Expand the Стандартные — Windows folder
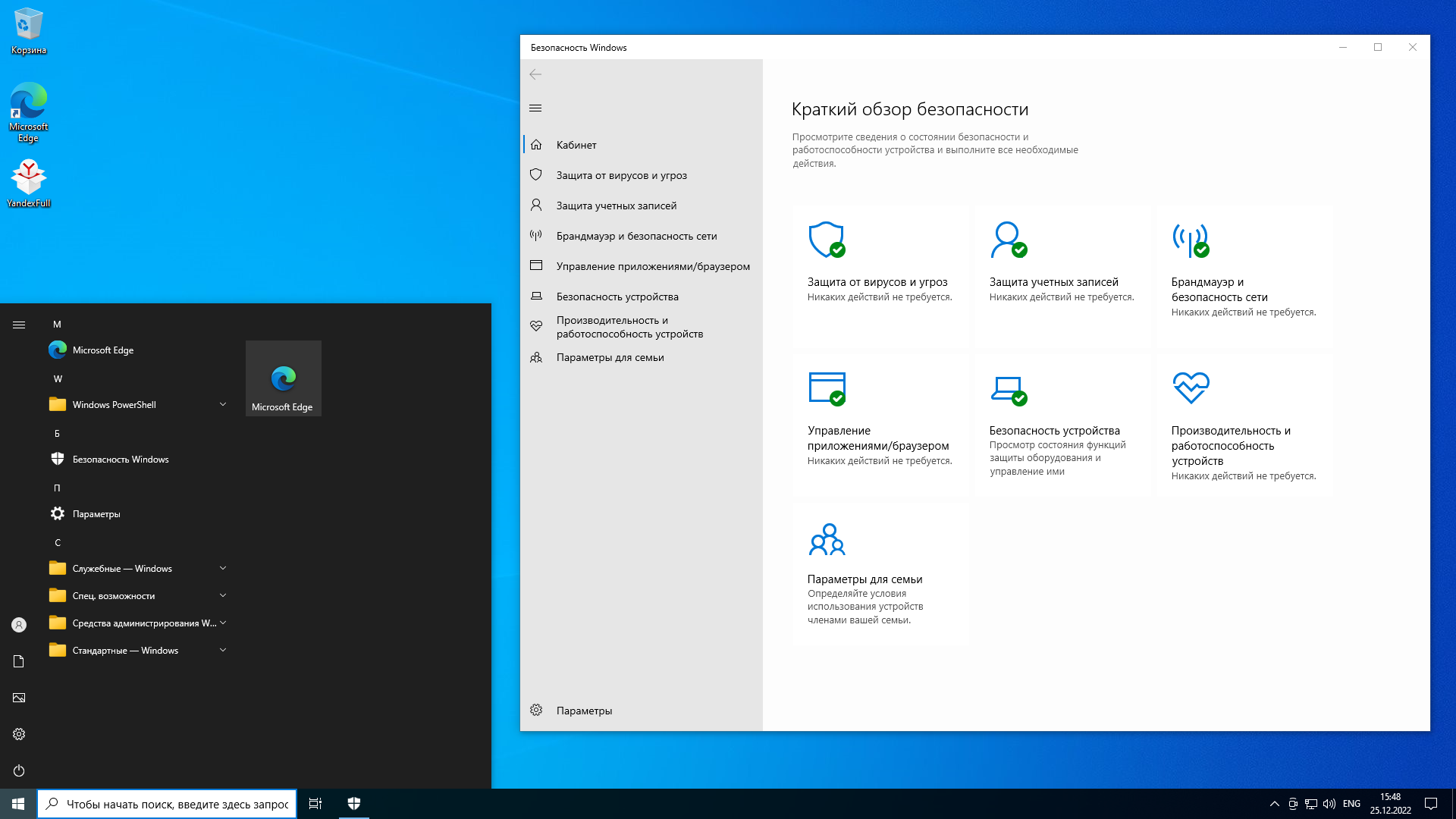Image resolution: width=1456 pixels, height=819 pixels. [223, 650]
